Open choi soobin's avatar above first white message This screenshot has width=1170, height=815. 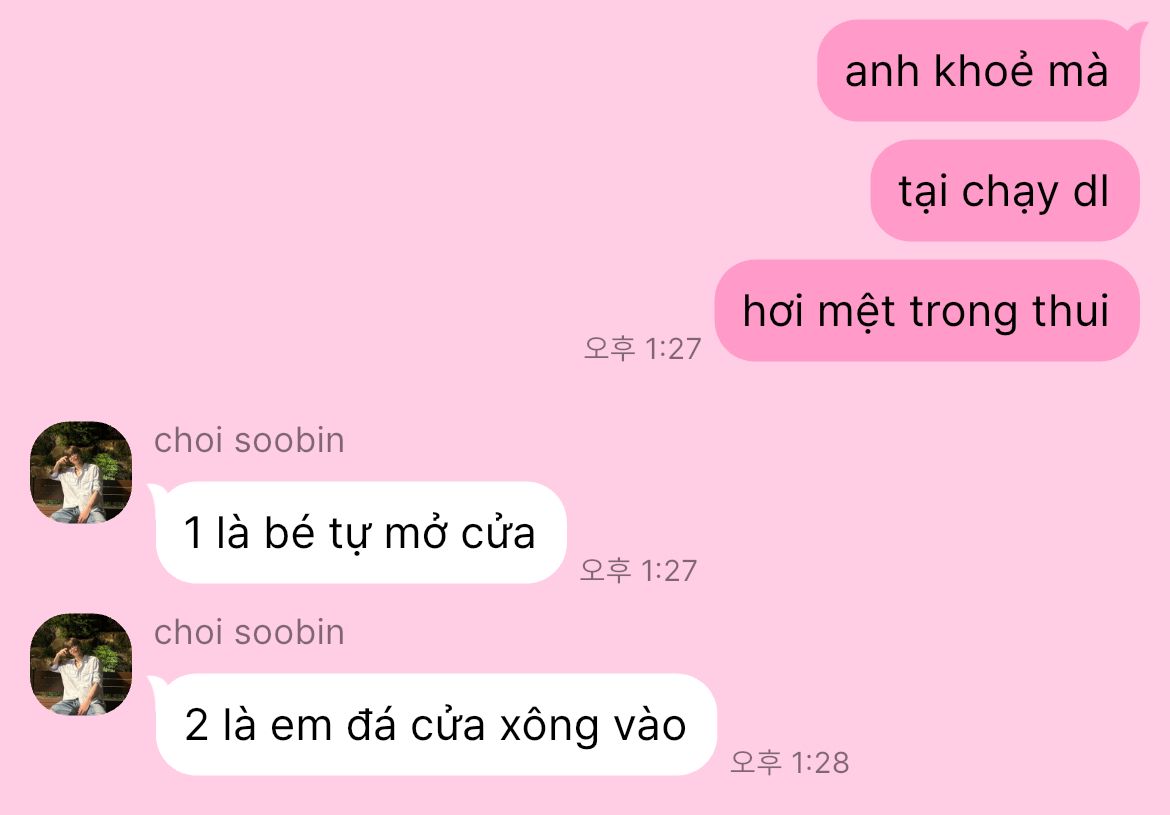click(x=81, y=472)
